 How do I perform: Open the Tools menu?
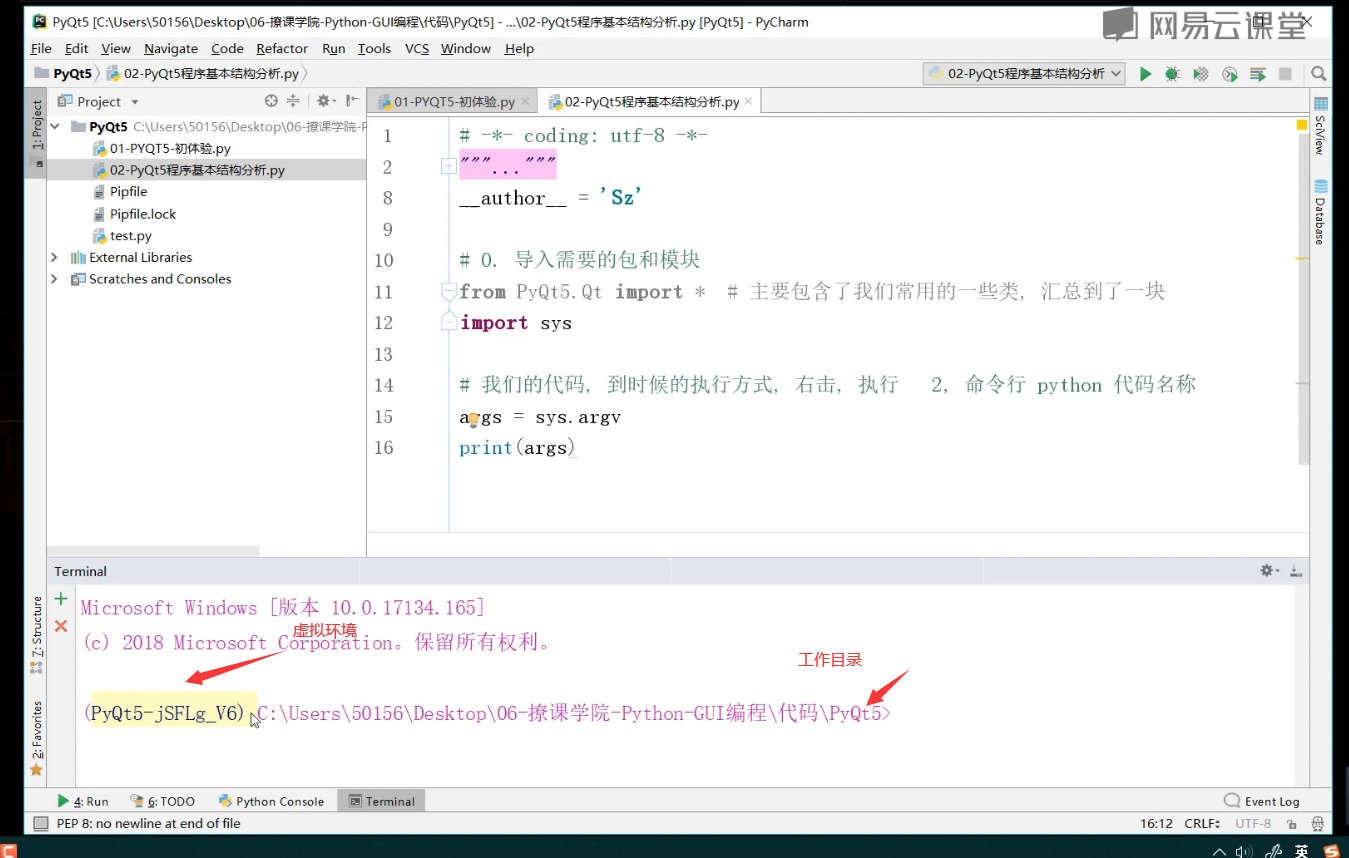(x=375, y=48)
